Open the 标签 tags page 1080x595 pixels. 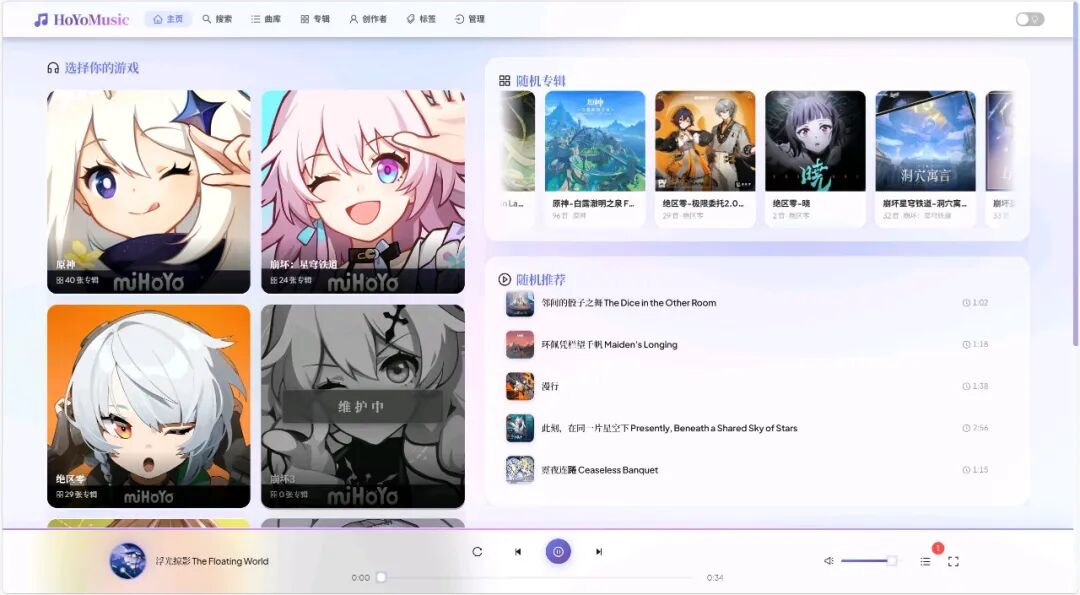click(421, 19)
